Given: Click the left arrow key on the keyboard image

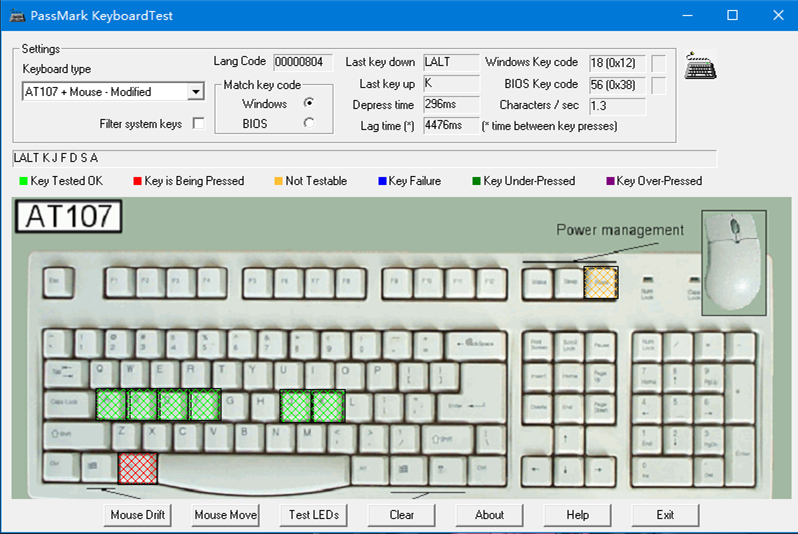Looking at the screenshot, I should point(536,469).
